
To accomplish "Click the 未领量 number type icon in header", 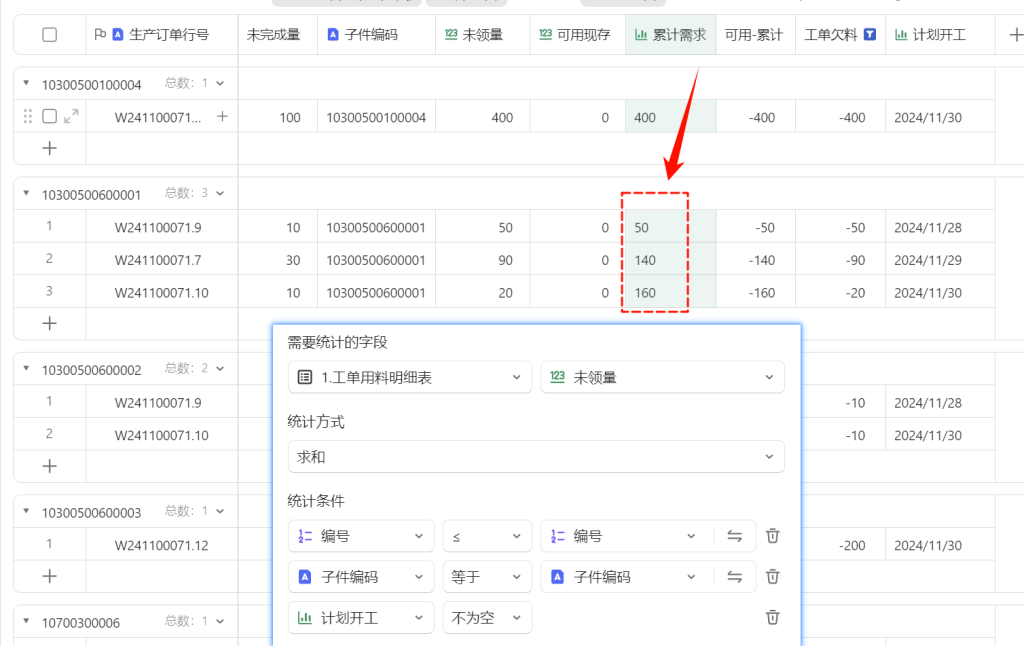I will pyautogui.click(x=451, y=34).
